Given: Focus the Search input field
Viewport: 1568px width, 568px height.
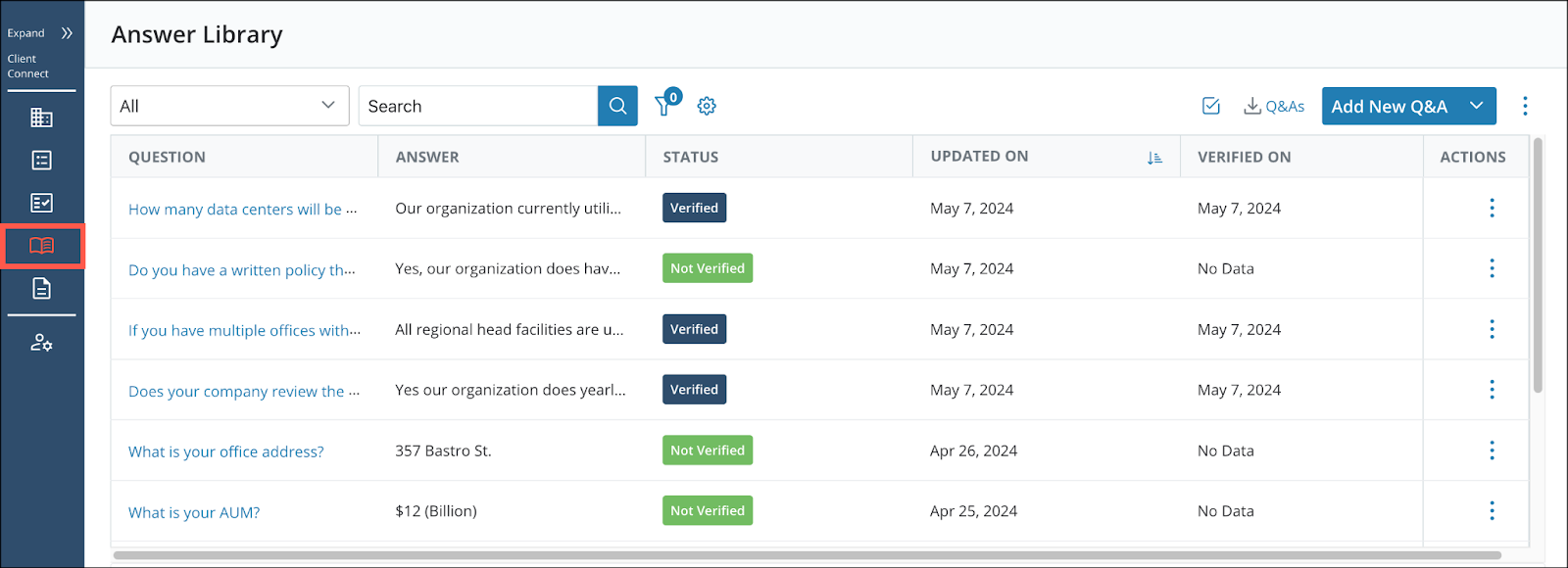Looking at the screenshot, I should tap(478, 106).
